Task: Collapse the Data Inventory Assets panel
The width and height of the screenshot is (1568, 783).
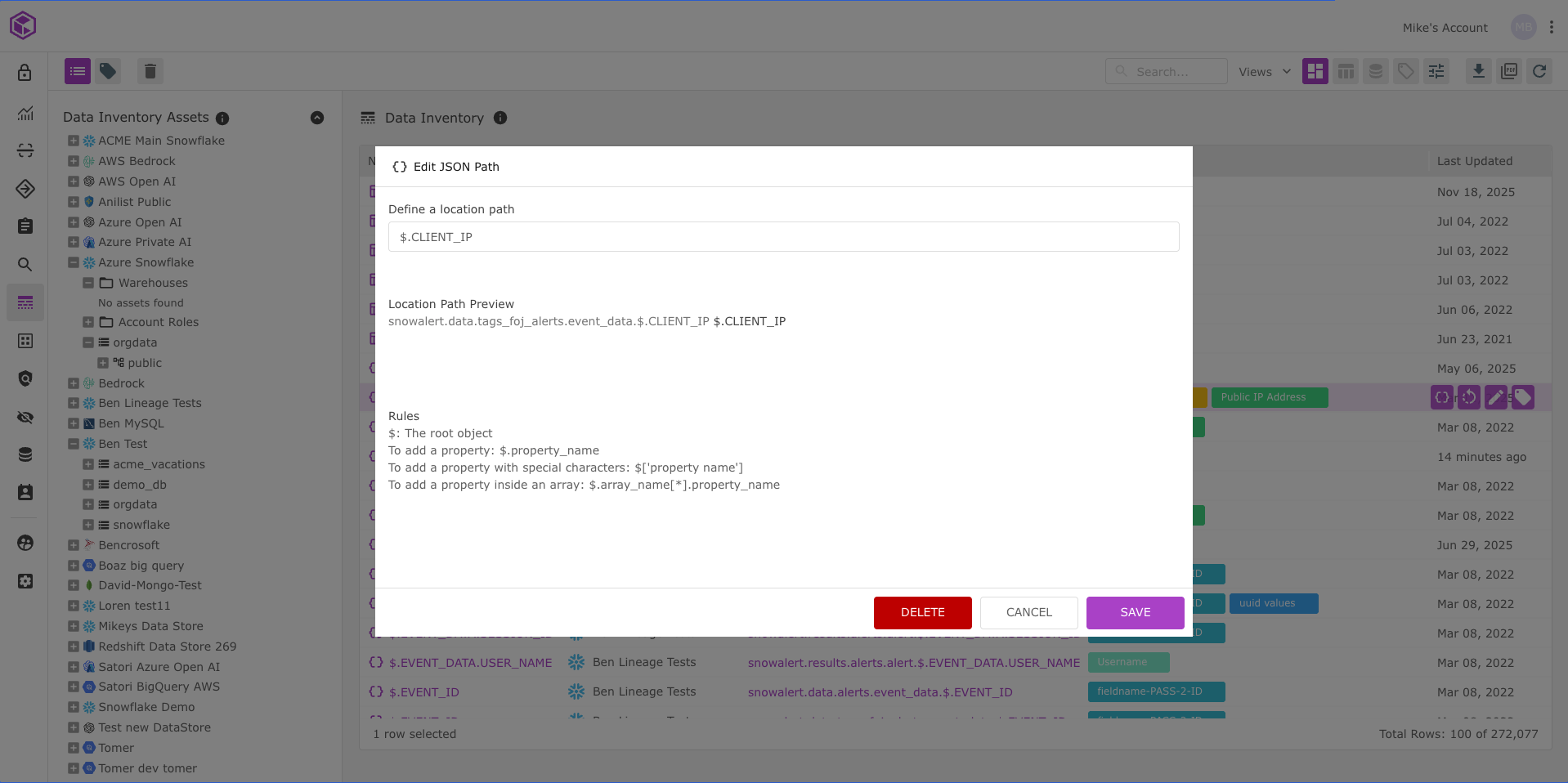Action: tap(317, 118)
